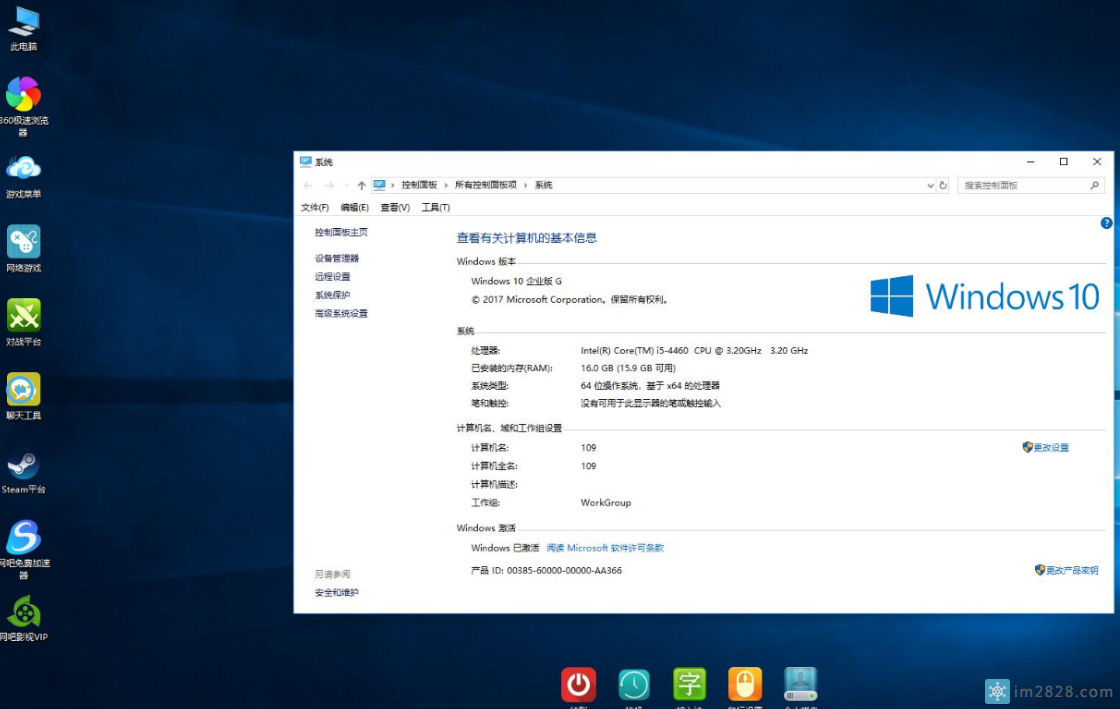Click the 设备管理器 link in sidebar
Image resolution: width=1120 pixels, height=709 pixels.
pyautogui.click(x=337, y=258)
